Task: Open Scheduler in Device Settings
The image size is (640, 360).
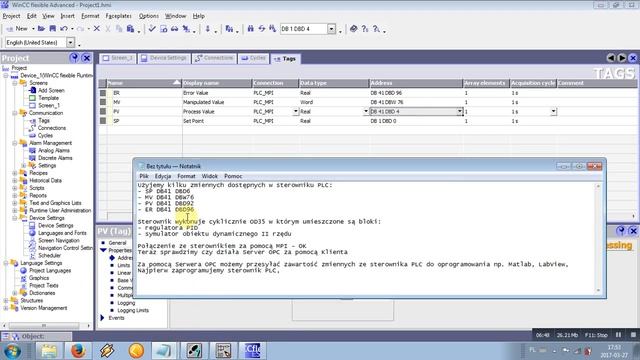Action: [49, 256]
